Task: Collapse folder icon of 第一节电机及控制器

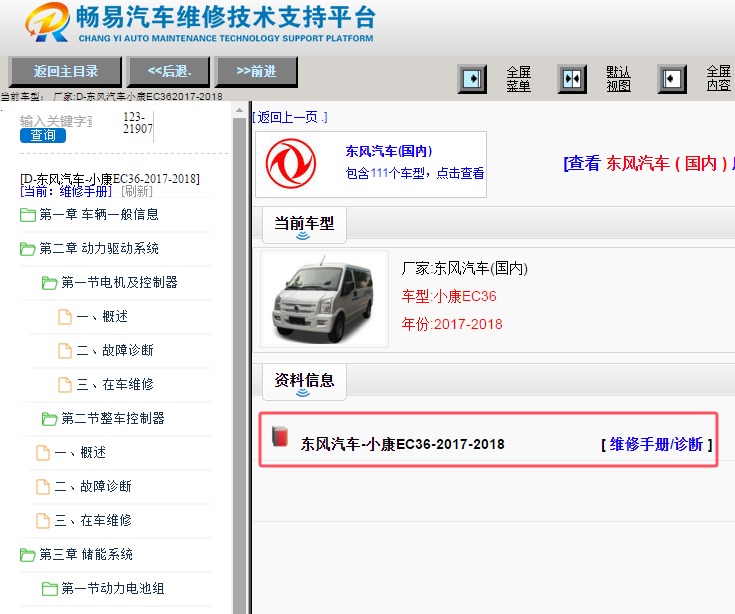Action: click(x=50, y=283)
